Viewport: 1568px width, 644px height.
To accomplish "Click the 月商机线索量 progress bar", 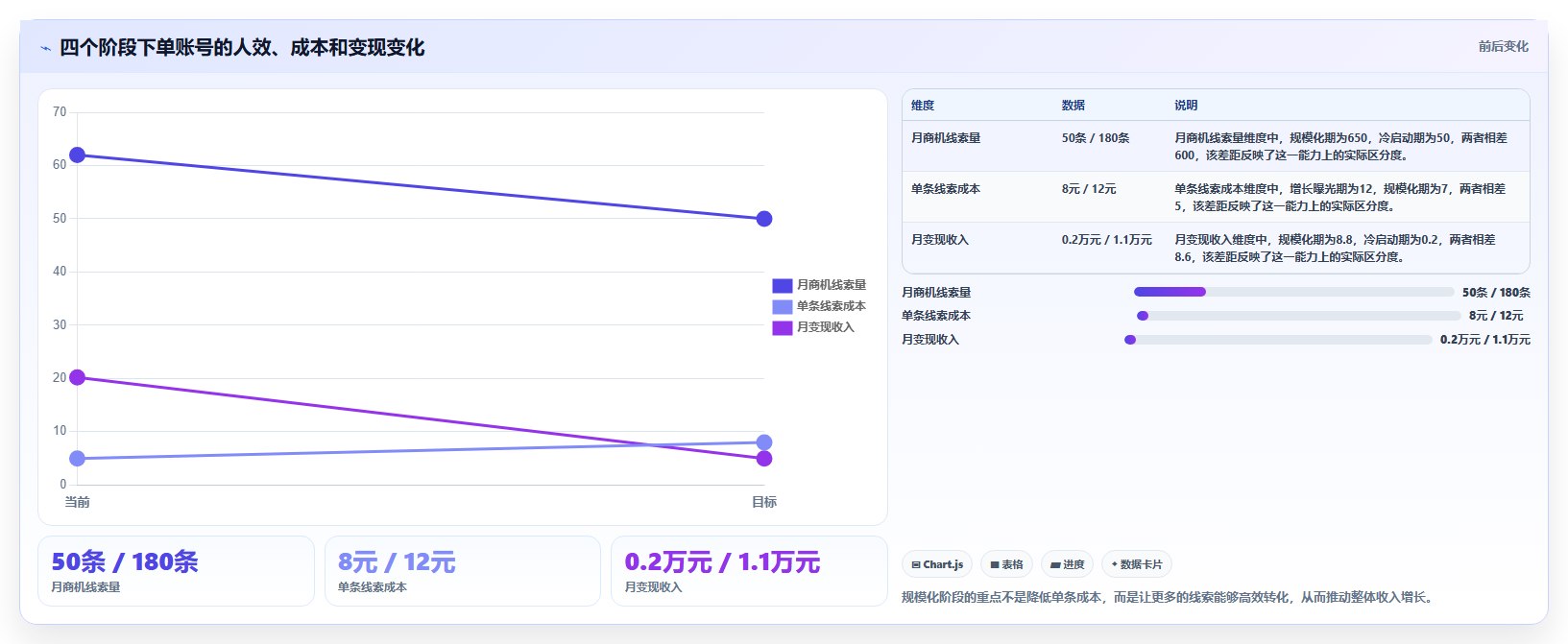I will click(1293, 292).
